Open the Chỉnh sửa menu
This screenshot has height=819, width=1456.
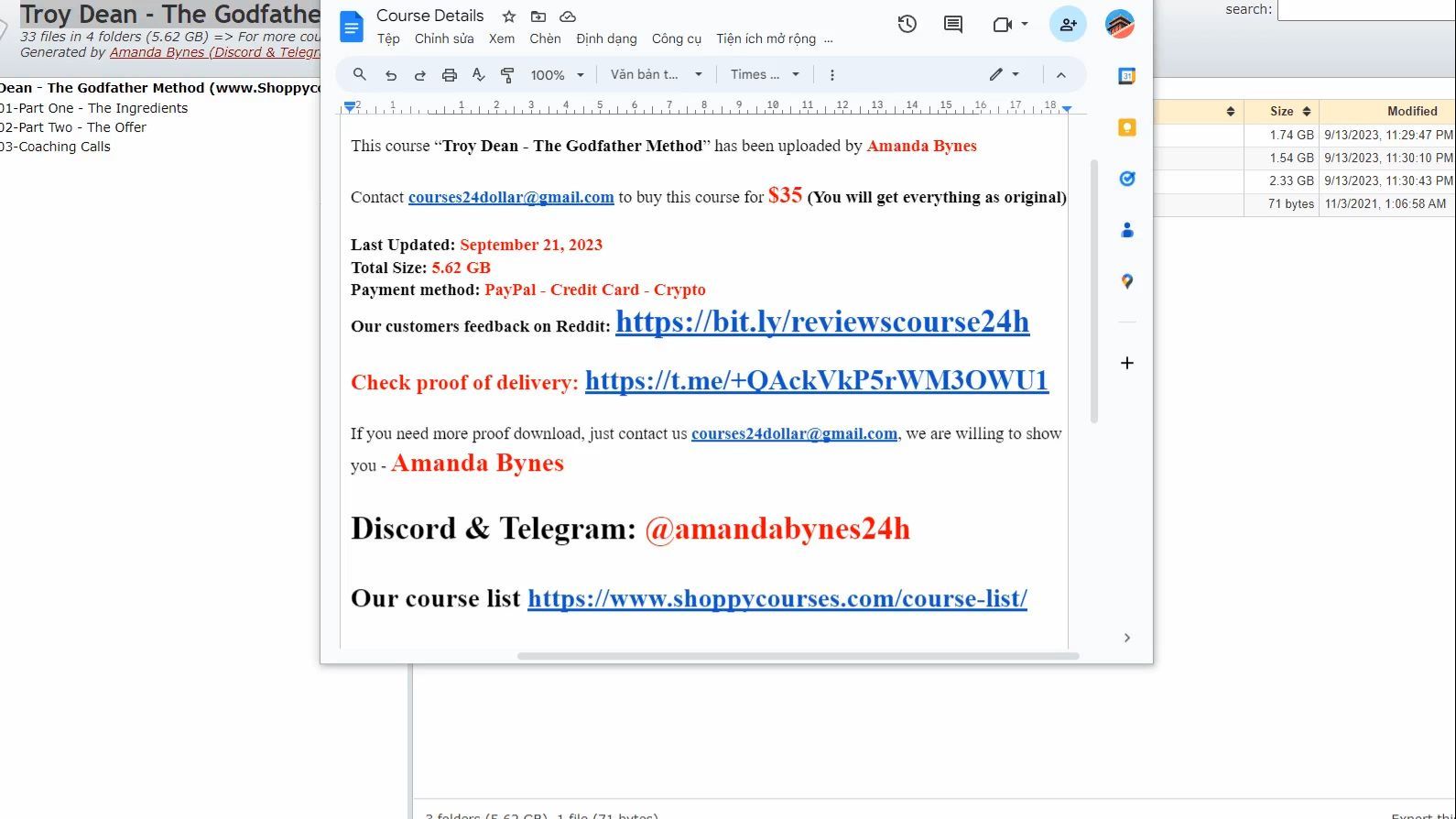[444, 38]
